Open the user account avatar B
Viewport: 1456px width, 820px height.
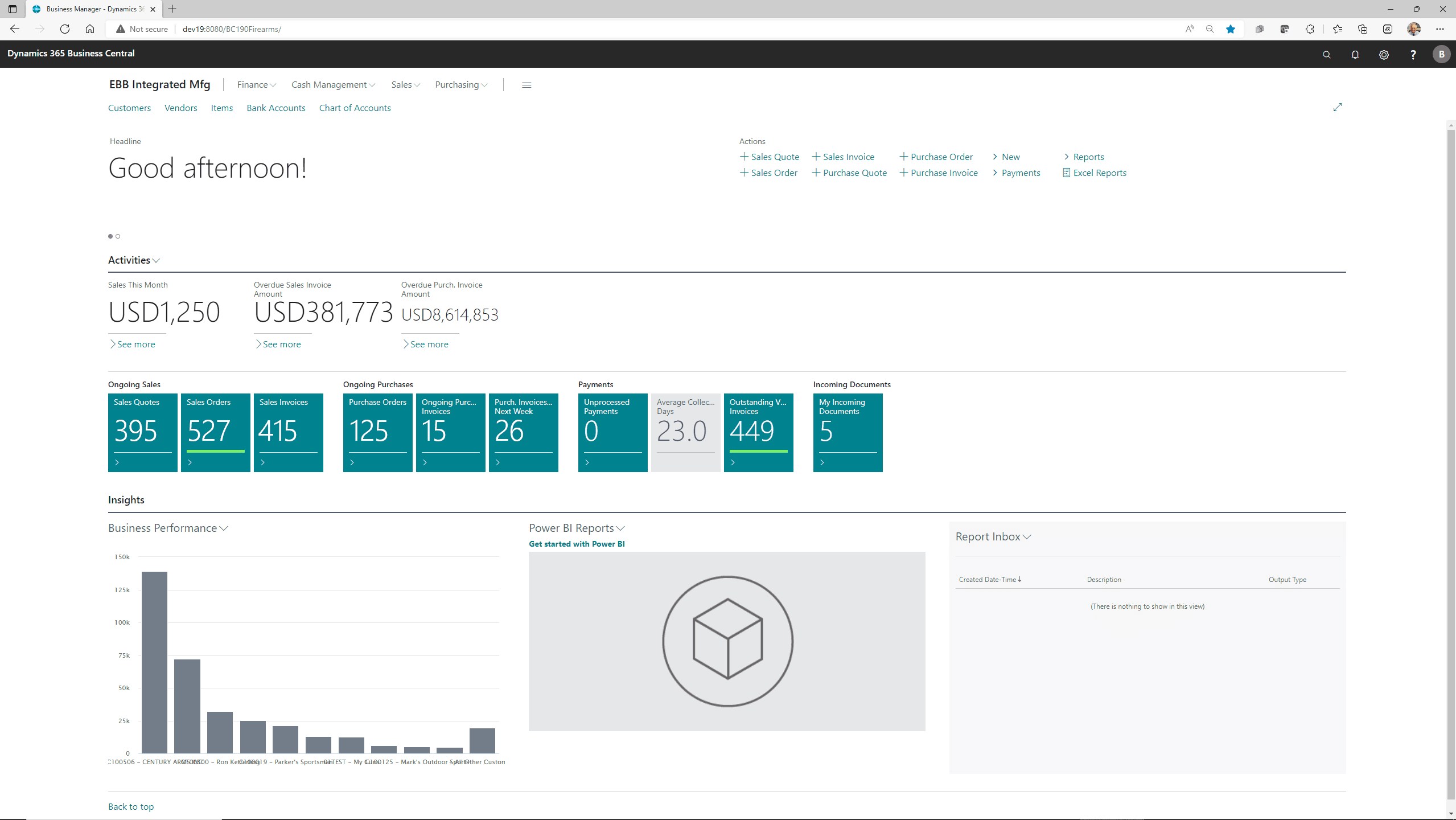[x=1441, y=55]
